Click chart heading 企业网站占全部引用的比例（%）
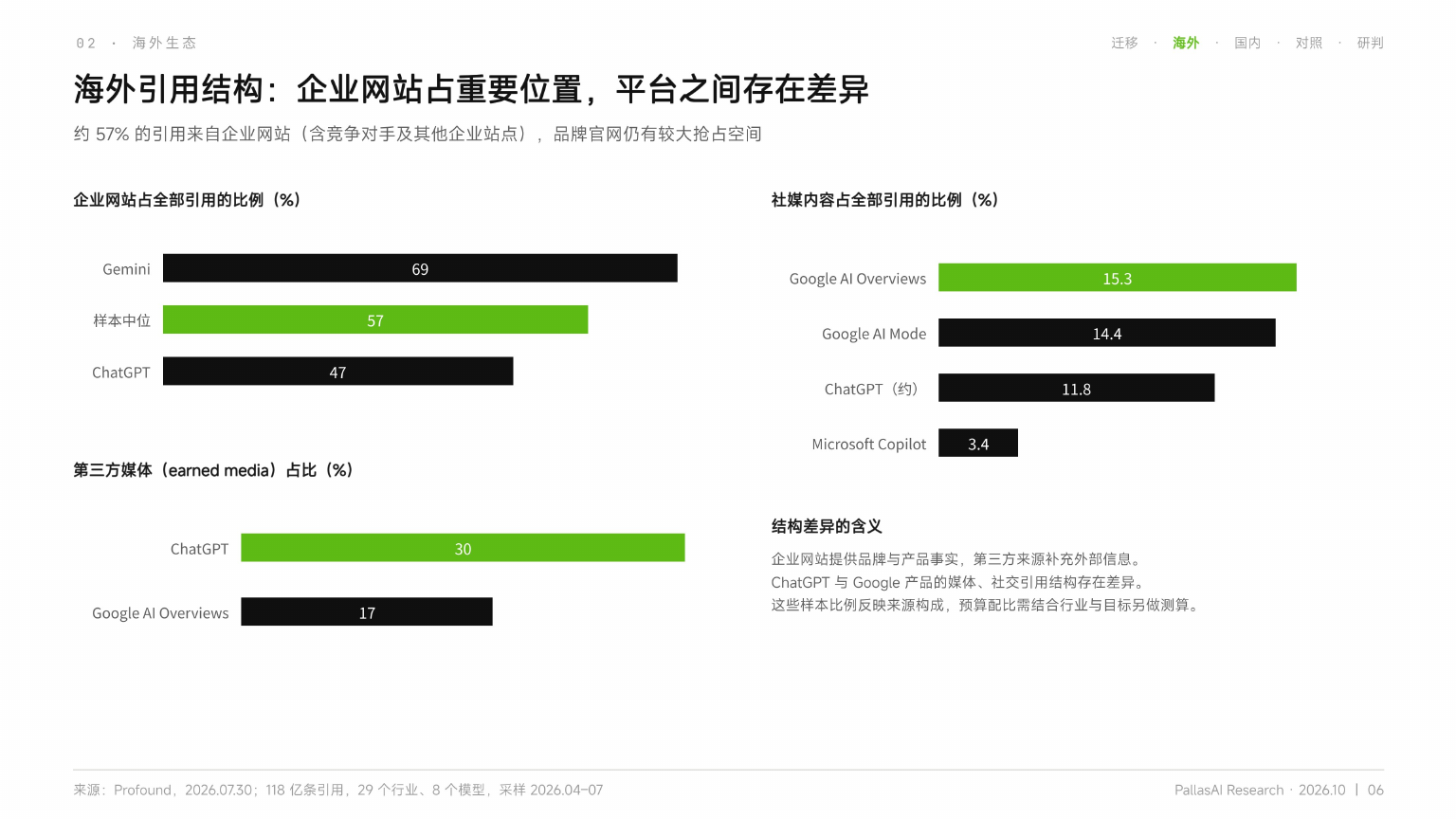The image size is (1456, 819). click(x=187, y=200)
